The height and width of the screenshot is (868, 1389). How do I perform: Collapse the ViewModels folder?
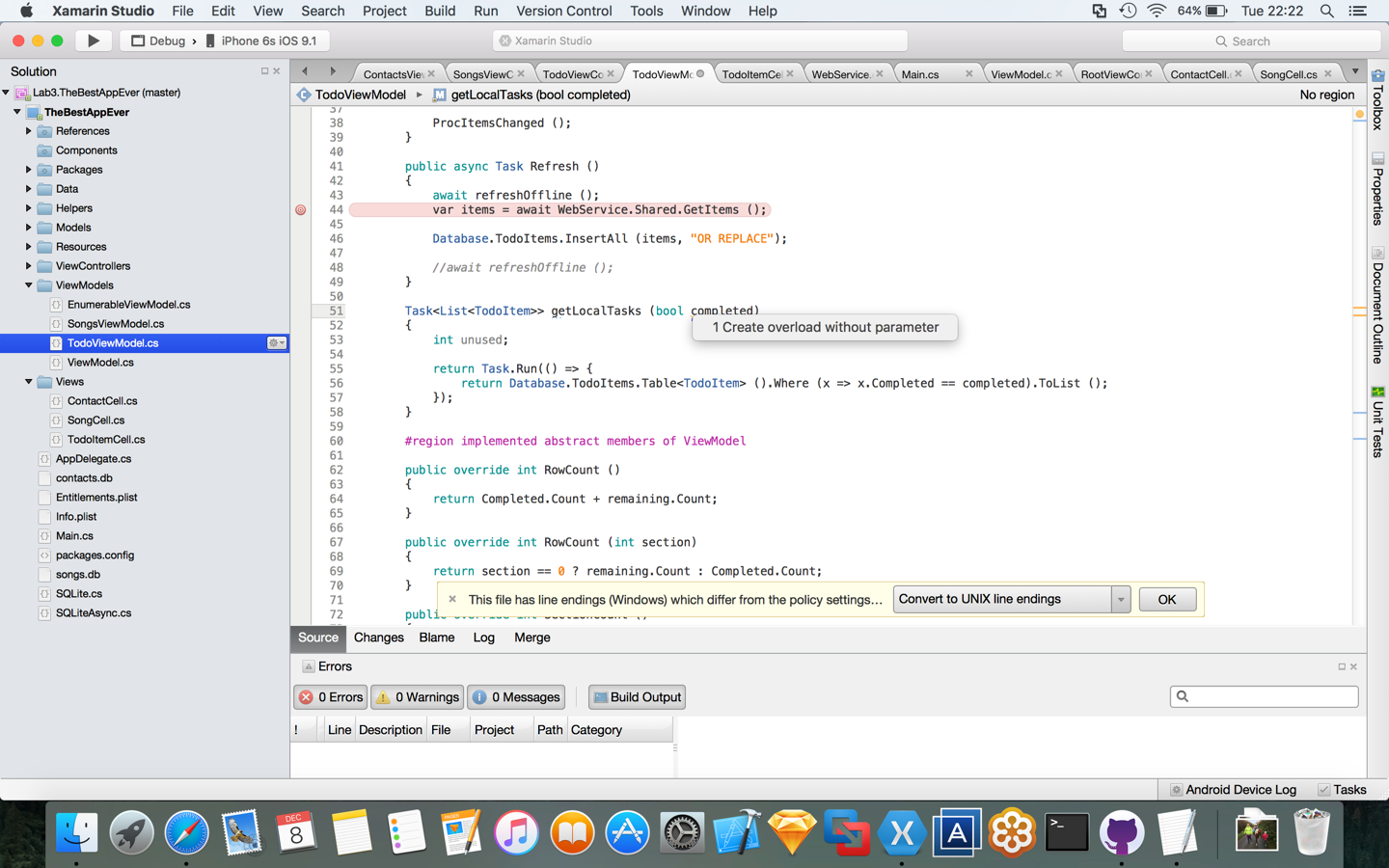click(29, 285)
